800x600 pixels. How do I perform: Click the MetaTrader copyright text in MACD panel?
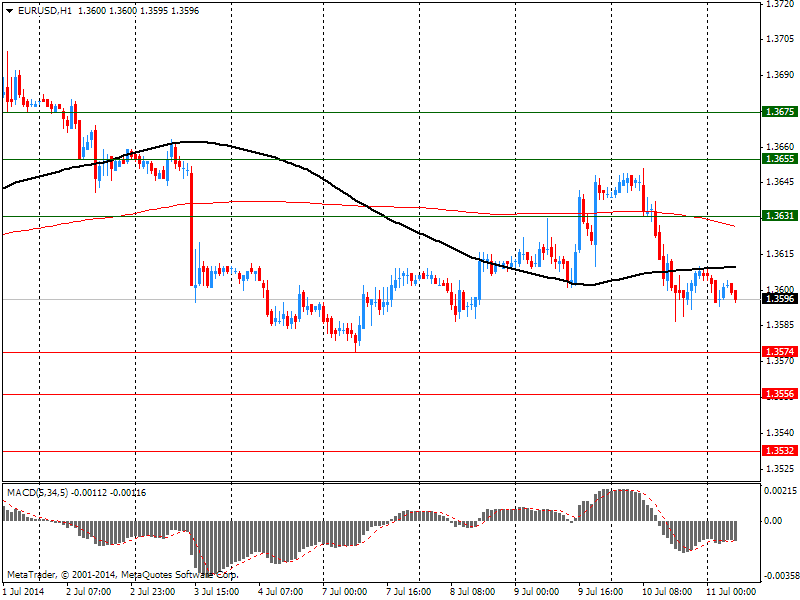click(x=122, y=574)
